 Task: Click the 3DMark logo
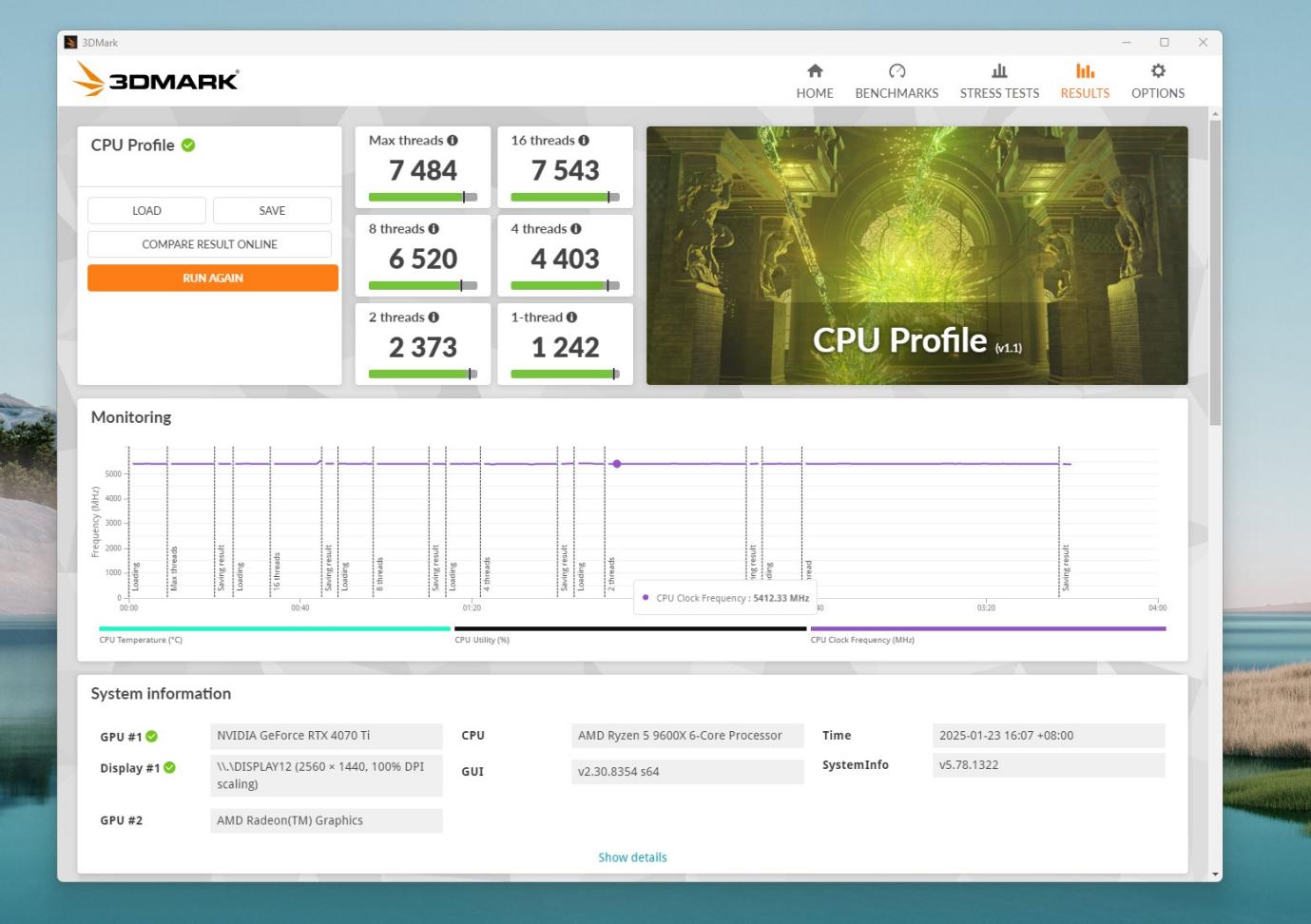coord(156,79)
